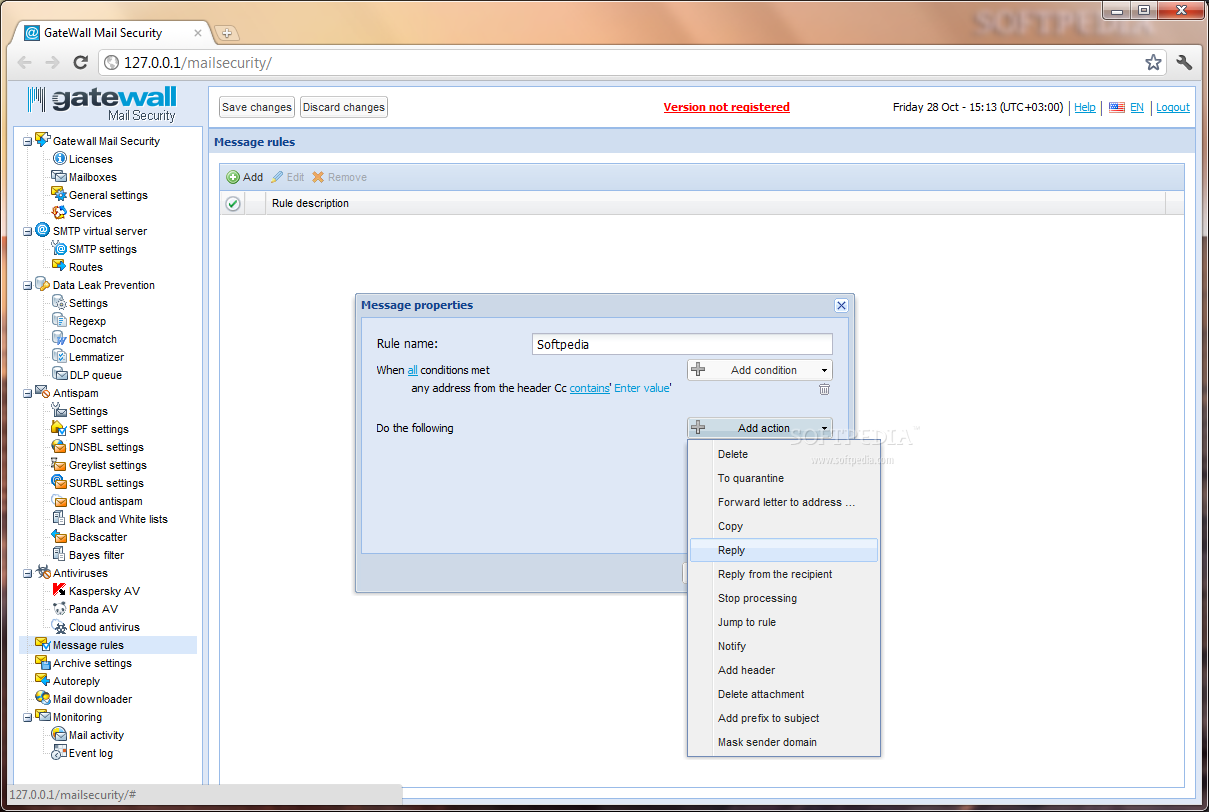1209x812 pixels.
Task: Open Mail downloader tree item
Action: pos(92,699)
